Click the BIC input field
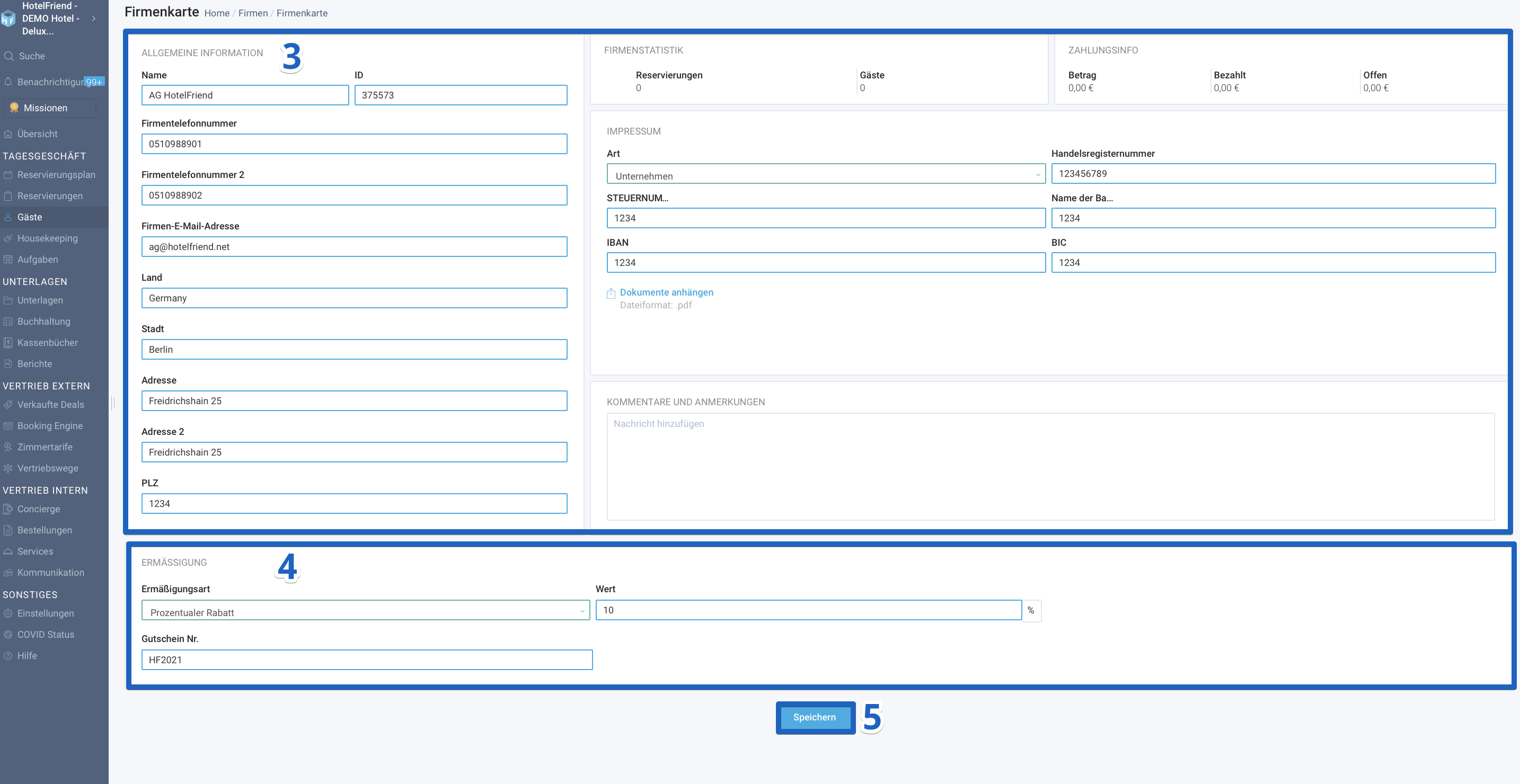The image size is (1520, 784). 1274,263
